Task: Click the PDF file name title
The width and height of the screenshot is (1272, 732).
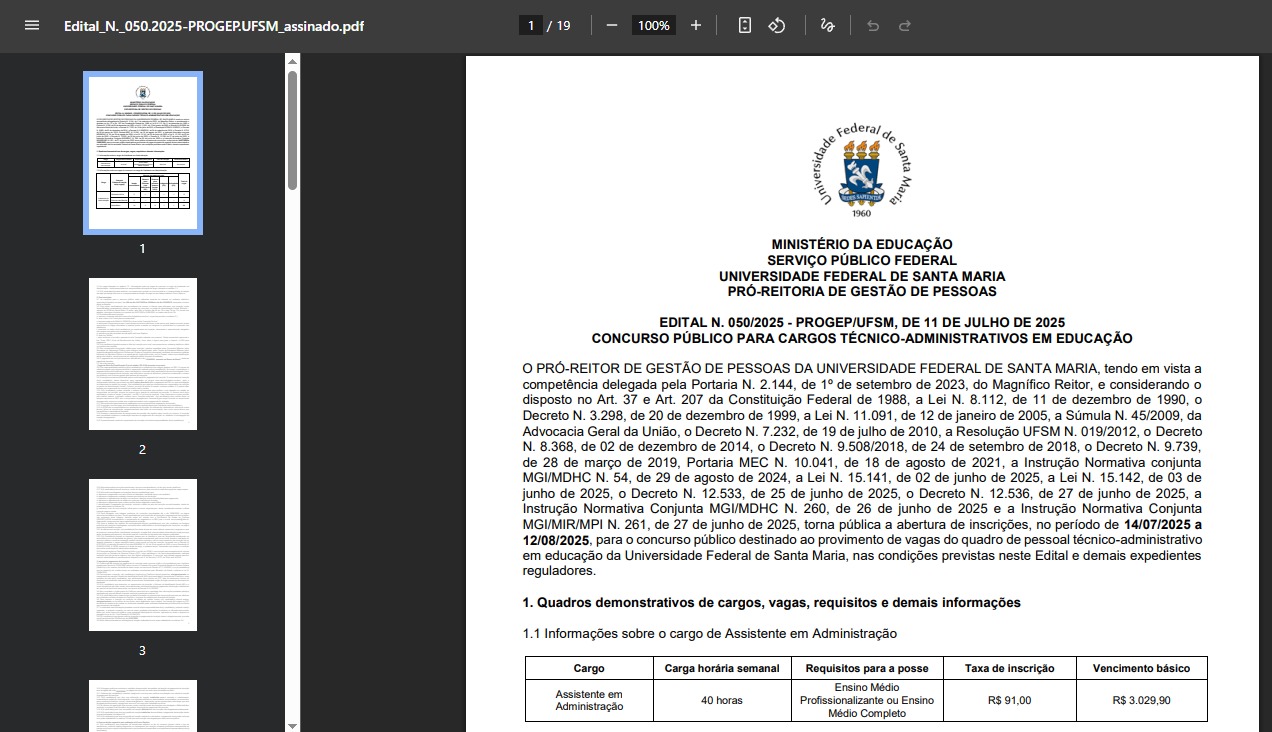Action: (x=214, y=26)
